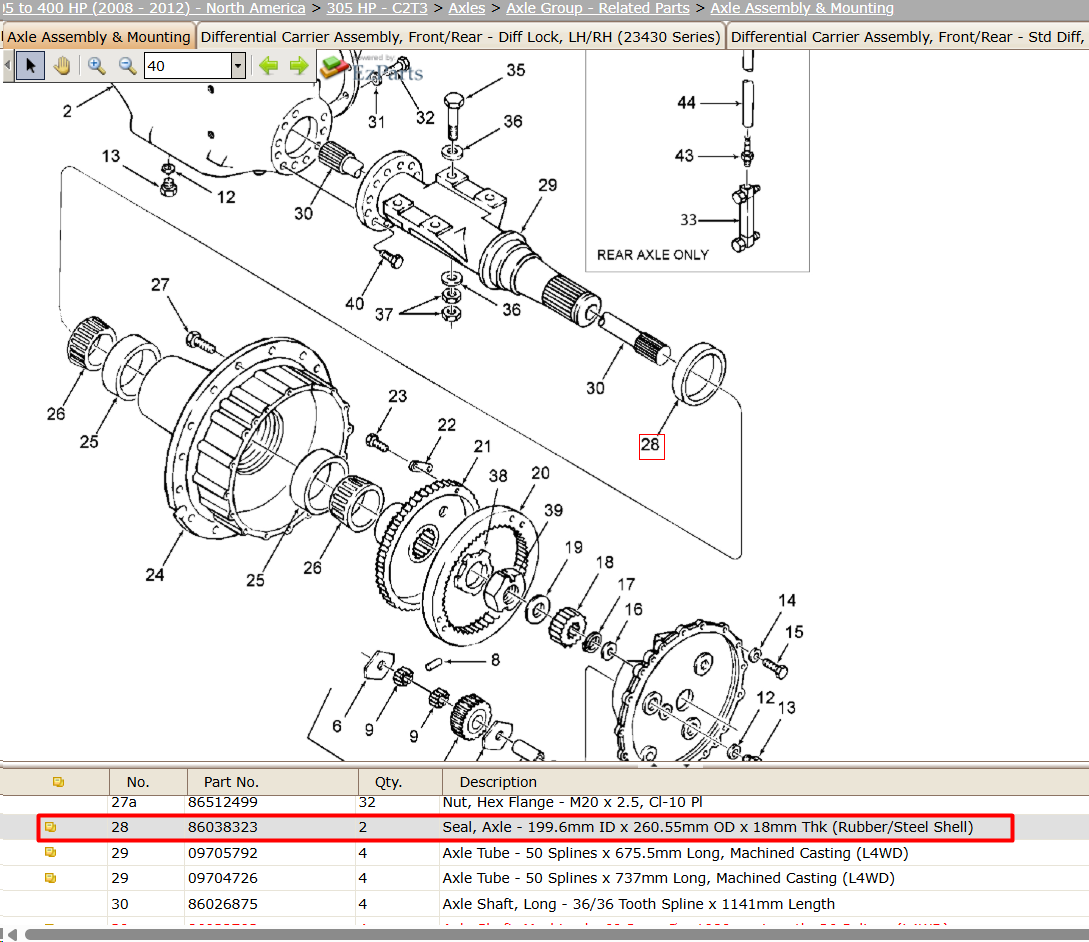This screenshot has width=1089, height=942.
Task: Select the pointer arrow tool
Action: pos(31,66)
